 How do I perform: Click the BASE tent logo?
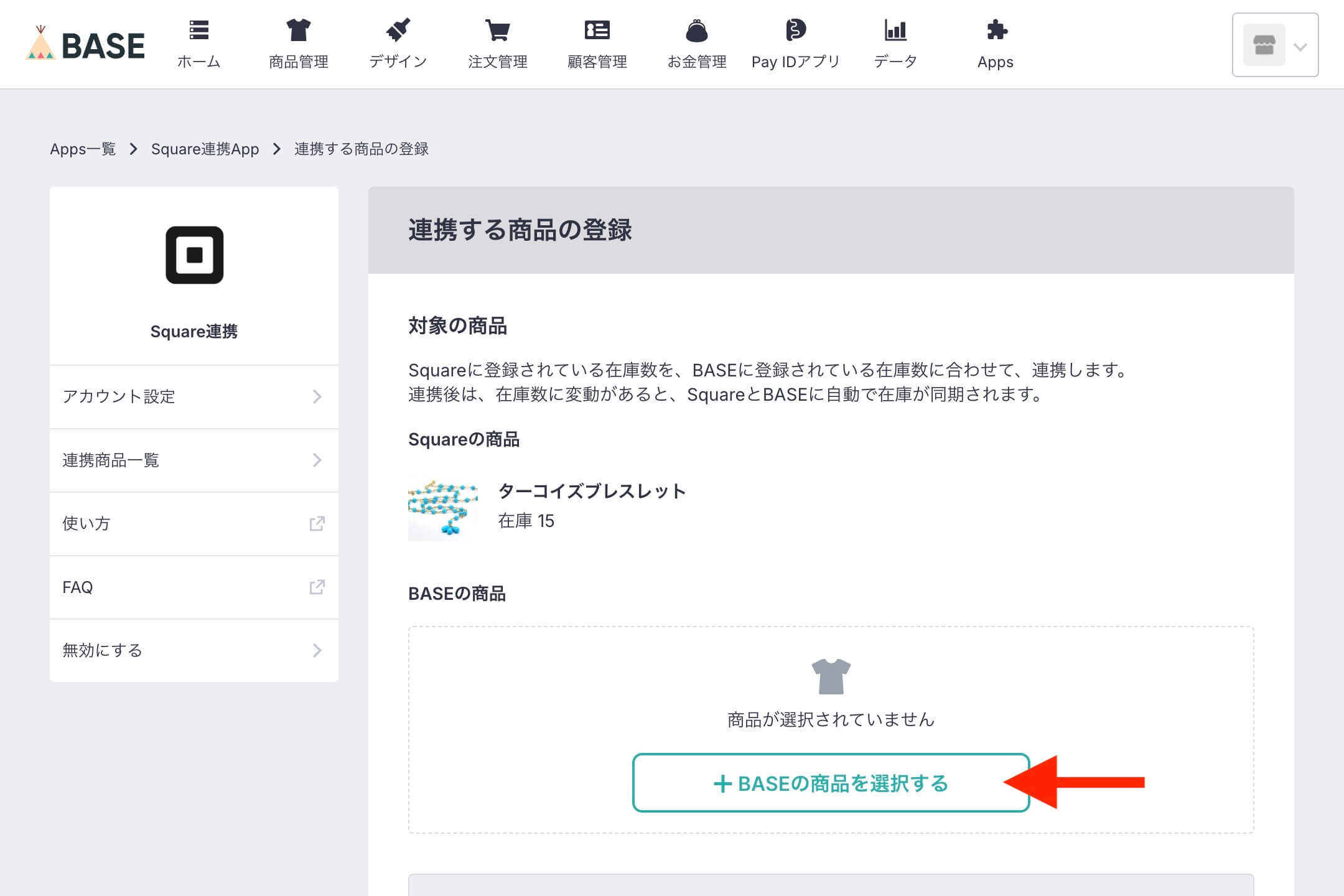pyautogui.click(x=85, y=44)
